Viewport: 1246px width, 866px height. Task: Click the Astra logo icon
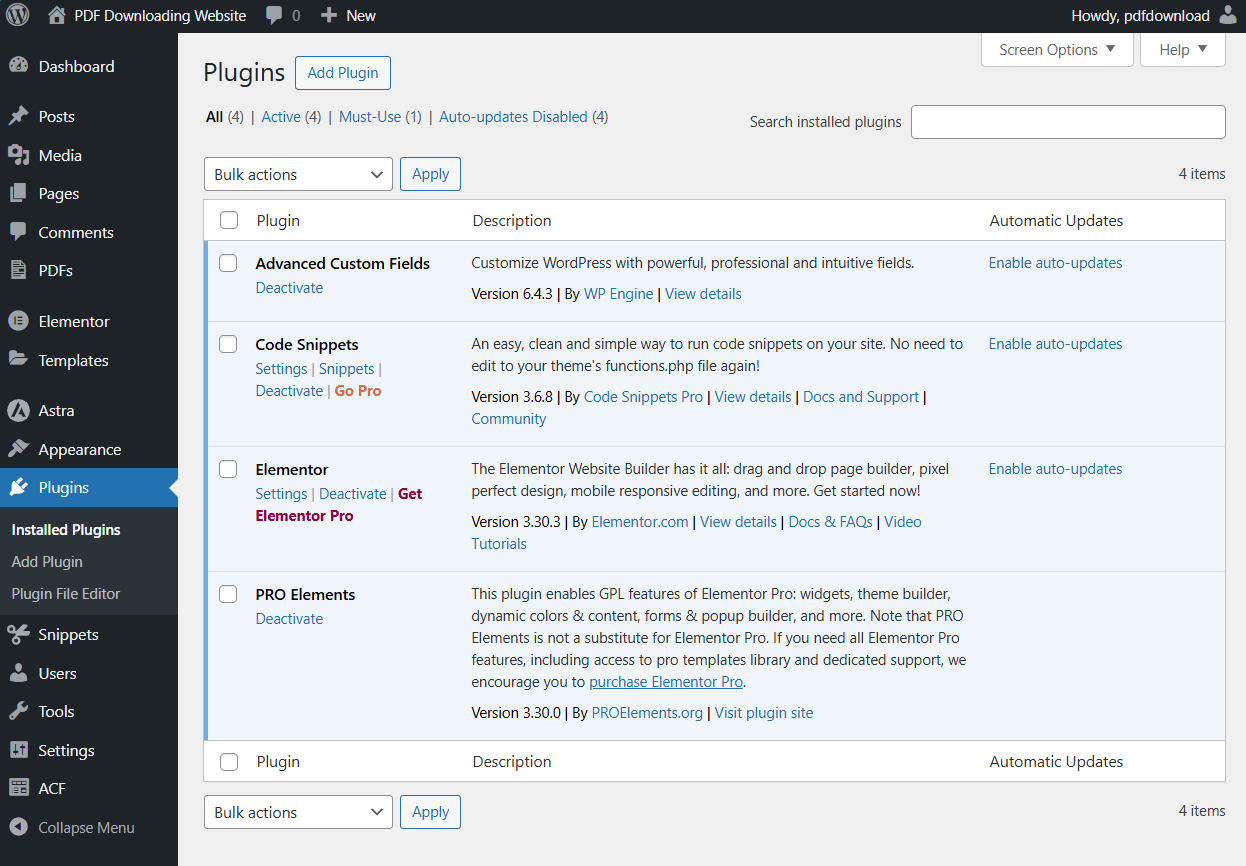18,410
